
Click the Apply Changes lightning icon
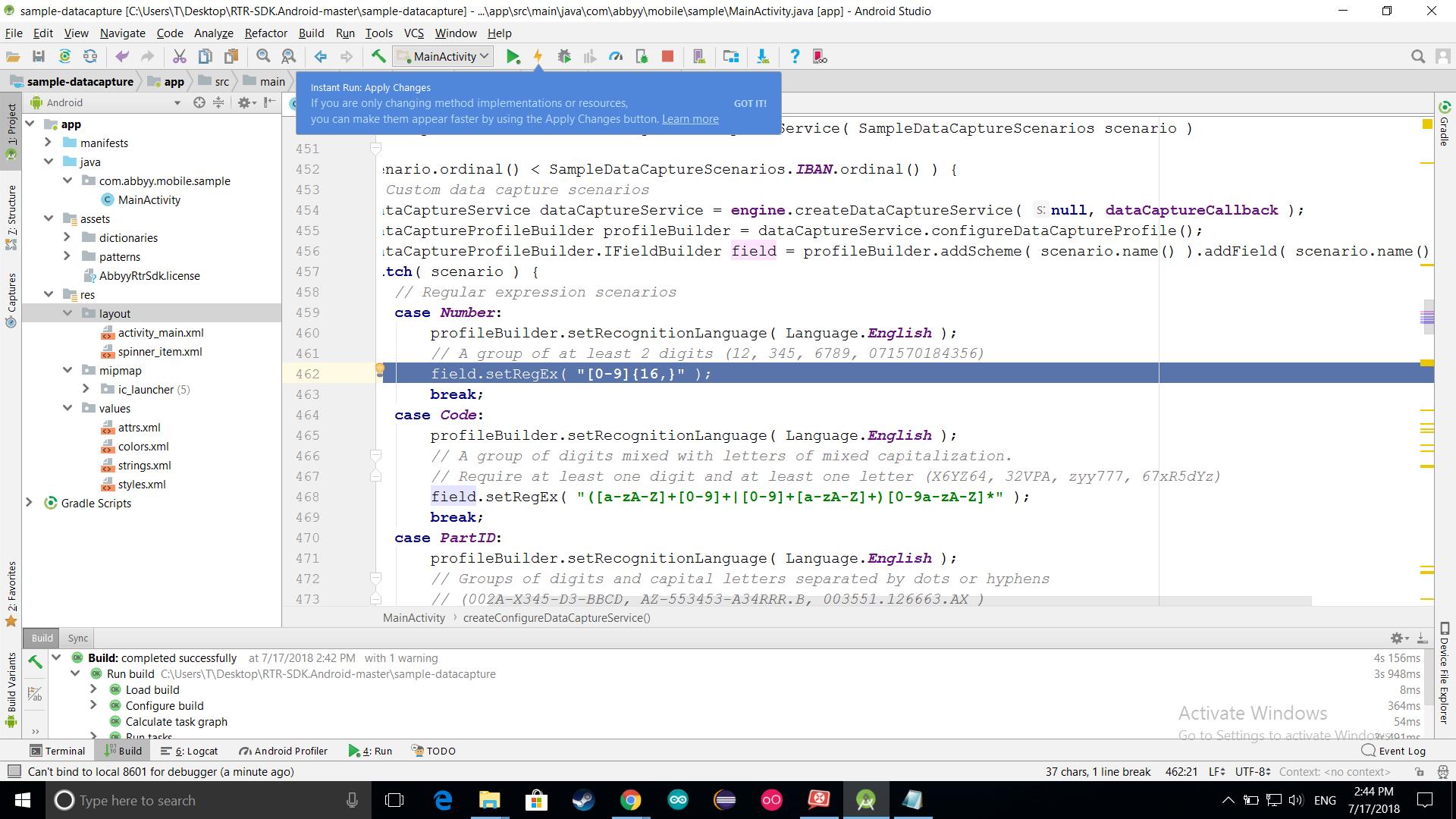pyautogui.click(x=538, y=57)
